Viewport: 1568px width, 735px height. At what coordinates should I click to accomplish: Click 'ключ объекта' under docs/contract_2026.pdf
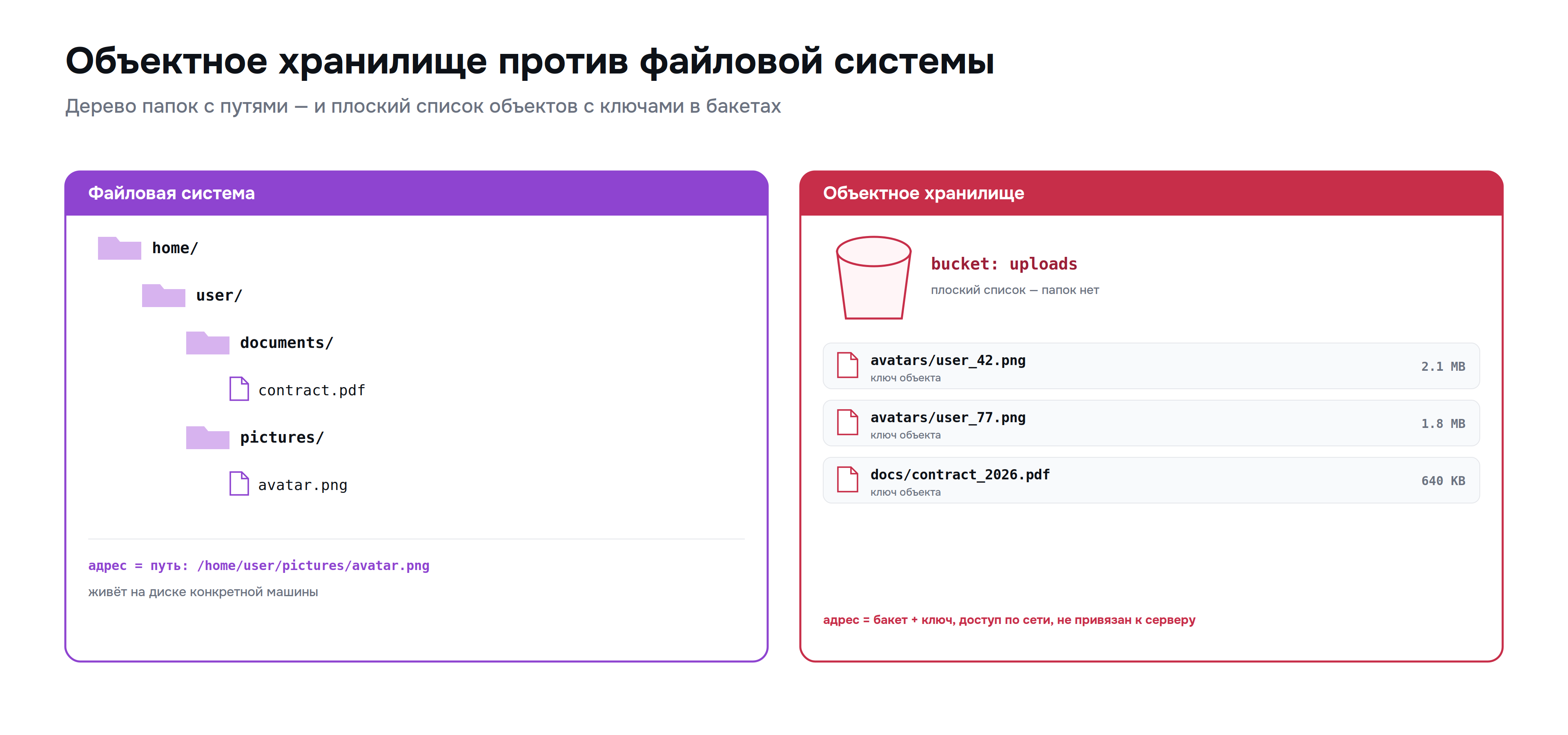click(x=905, y=492)
